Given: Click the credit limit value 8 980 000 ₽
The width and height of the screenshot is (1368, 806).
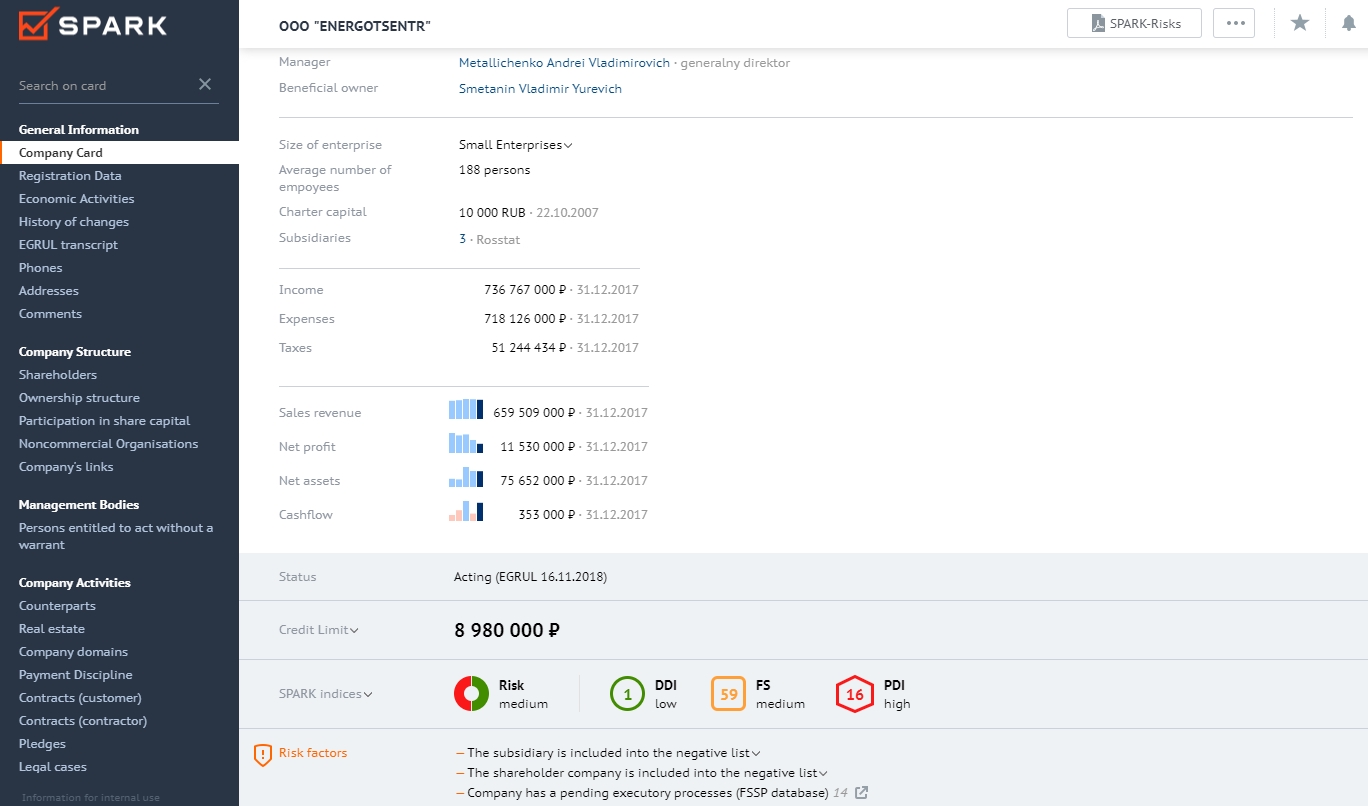Looking at the screenshot, I should 507,630.
